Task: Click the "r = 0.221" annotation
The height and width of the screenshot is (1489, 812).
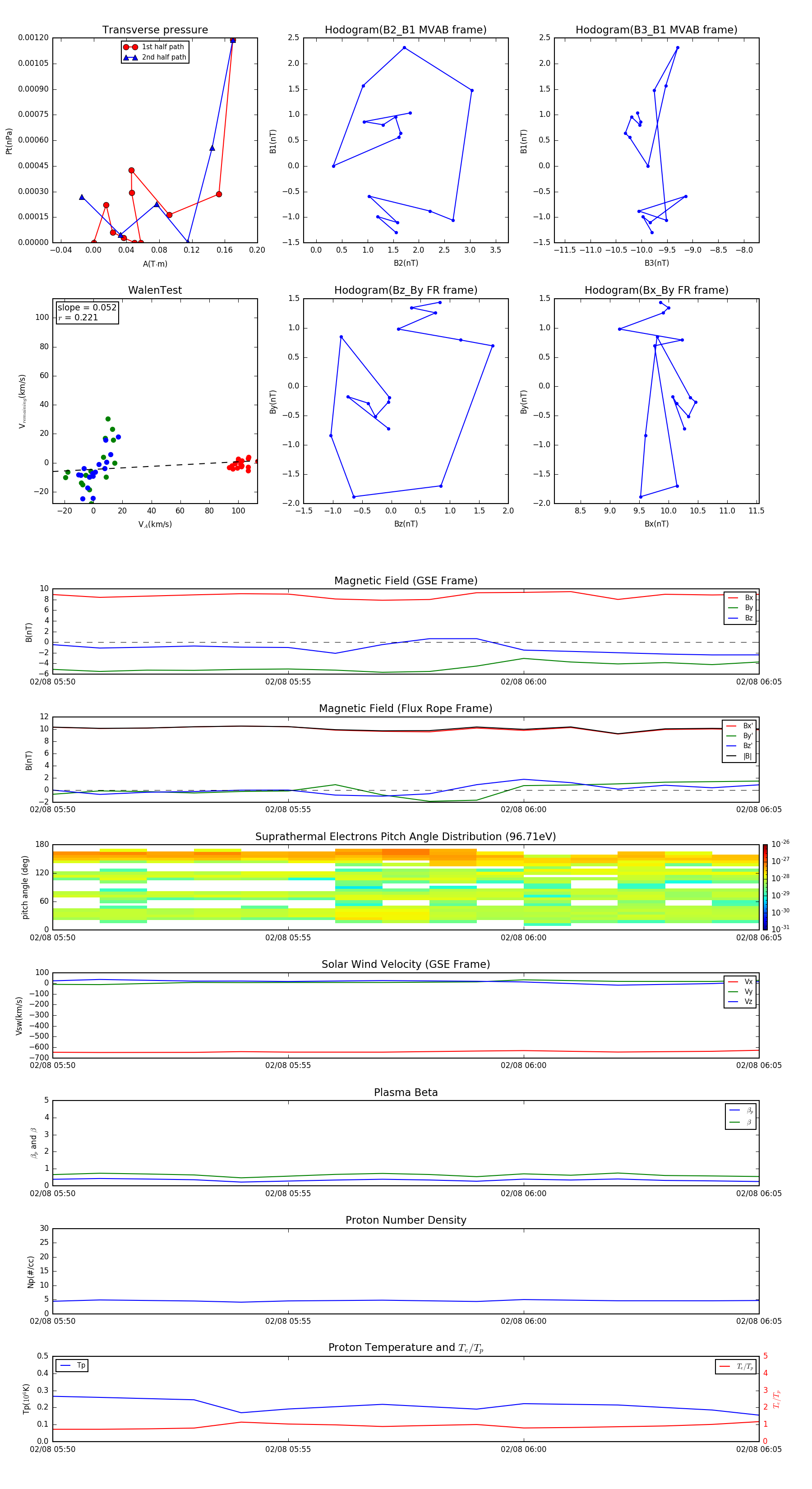Action: [78, 318]
